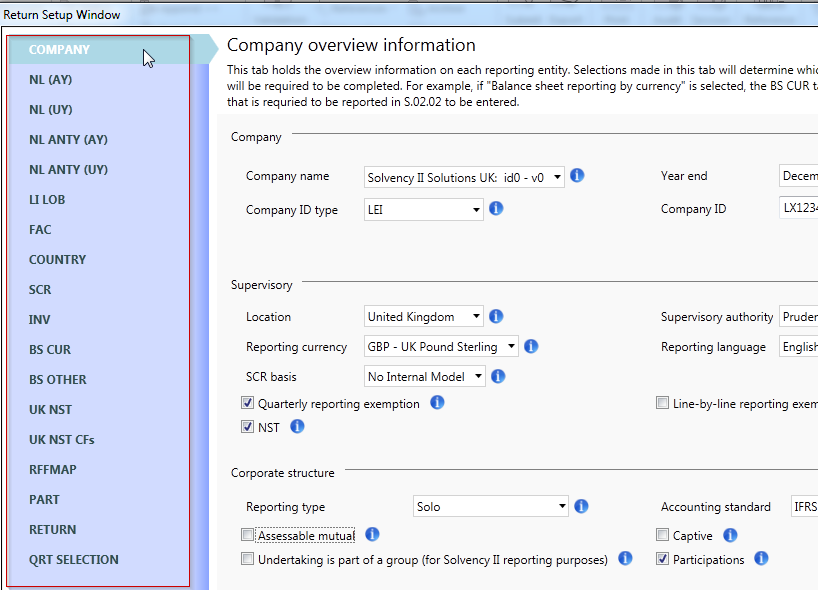The height and width of the screenshot is (590, 818).
Task: Click the info icon next to SCR basis
Action: (x=497, y=377)
